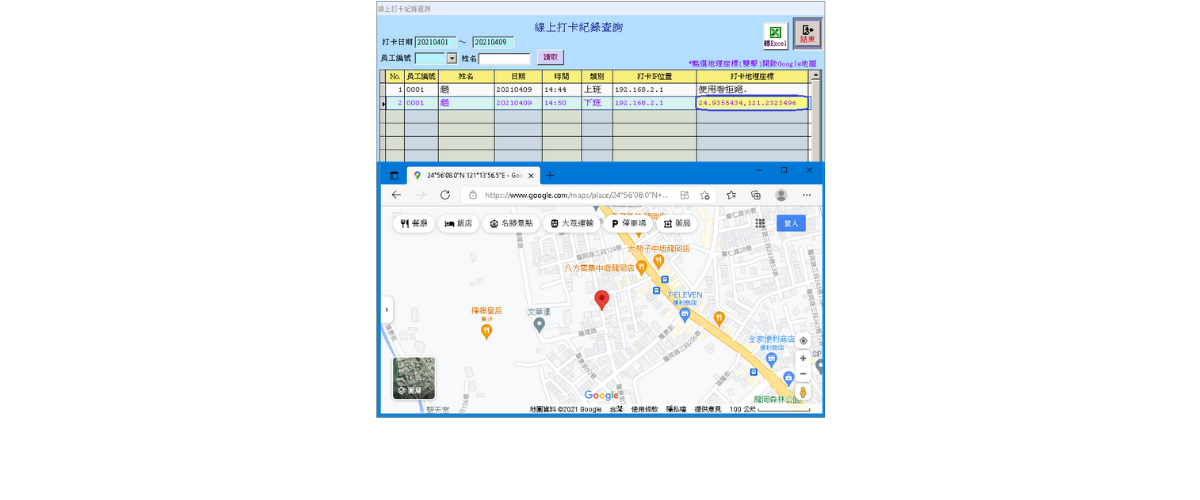Click the table scrollbar up arrow

coord(815,75)
